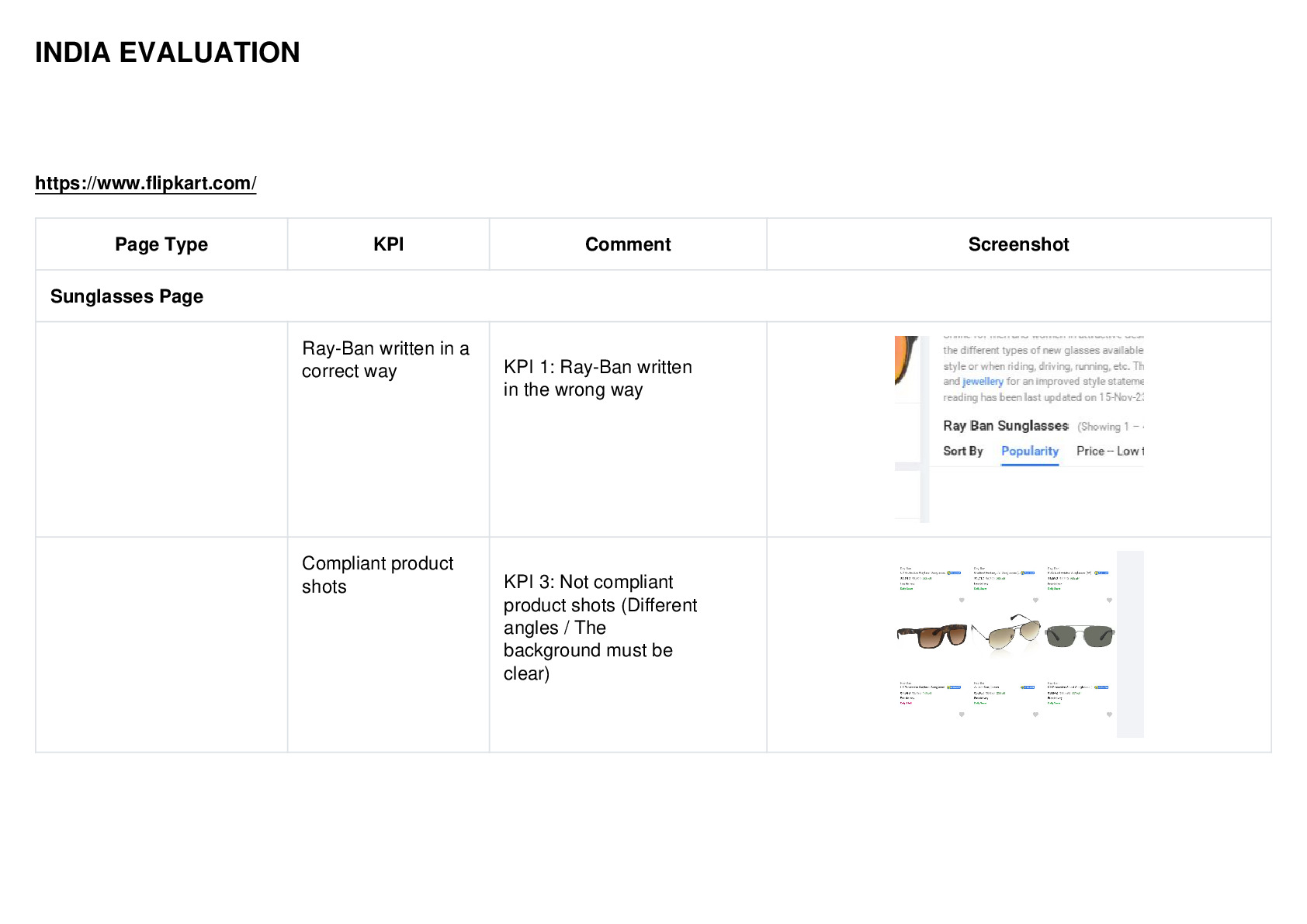Image resolution: width=1307 pixels, height=924 pixels.
Task: Click the 'Comment' column header
Action: [628, 244]
